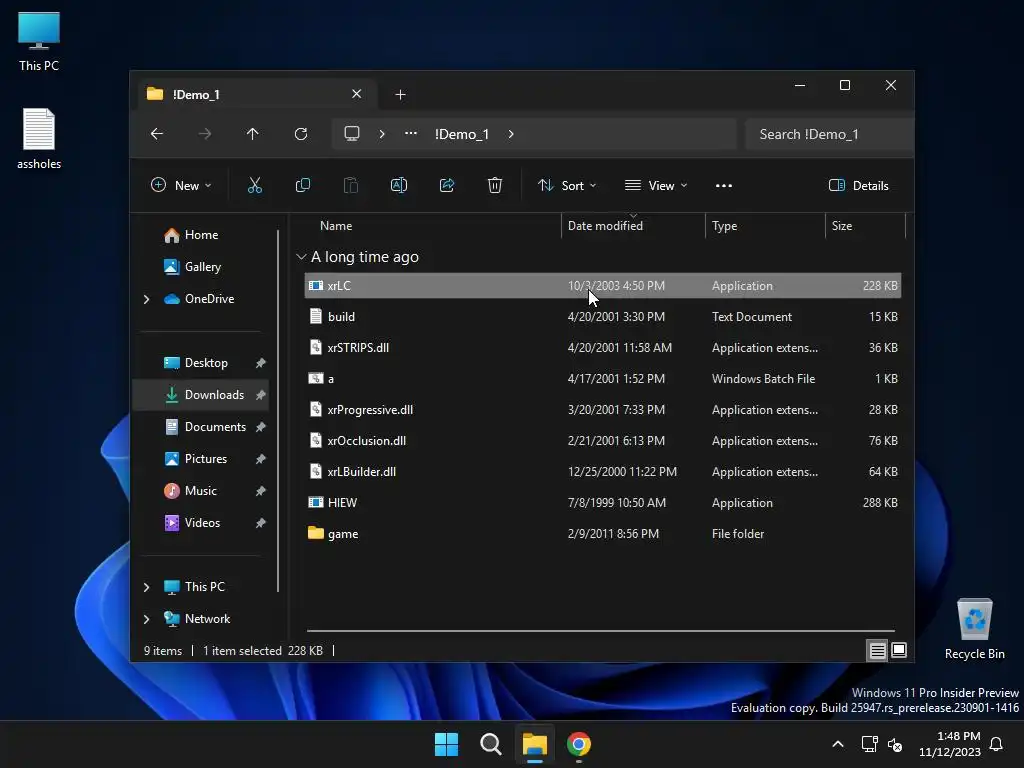The width and height of the screenshot is (1024, 768).
Task: Click the Copy icon in toolbar
Action: tap(302, 185)
